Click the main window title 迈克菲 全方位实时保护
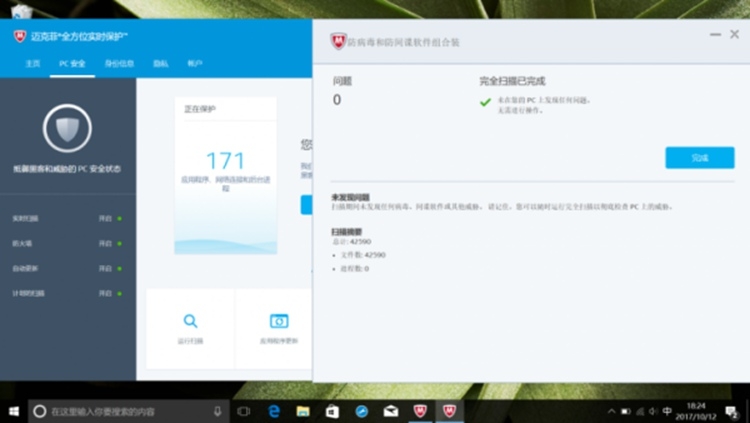The height and width of the screenshot is (423, 750). (79, 36)
